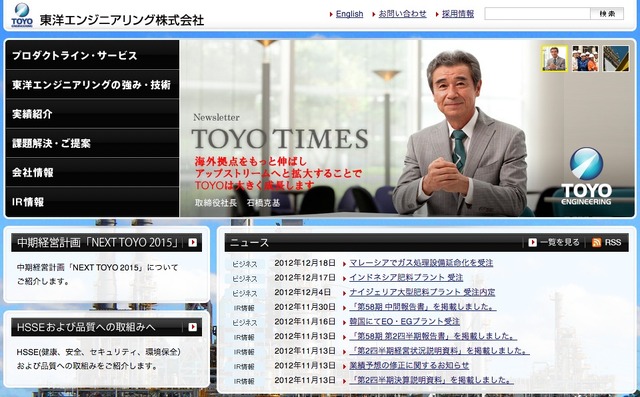
Task: Select 課題解決・ご提案 in the side menu
Action: 92,143
